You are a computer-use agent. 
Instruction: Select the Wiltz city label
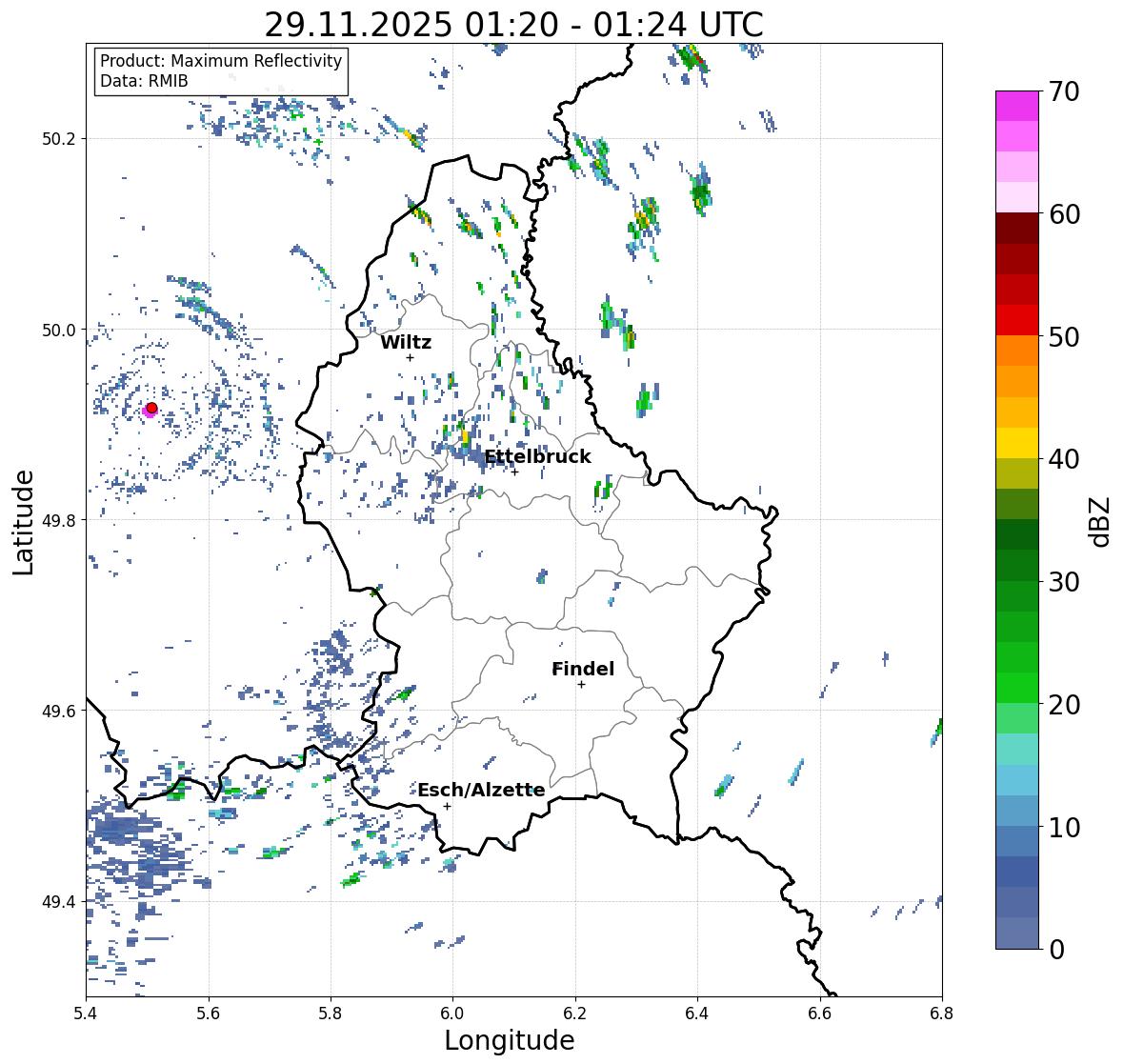(x=406, y=342)
